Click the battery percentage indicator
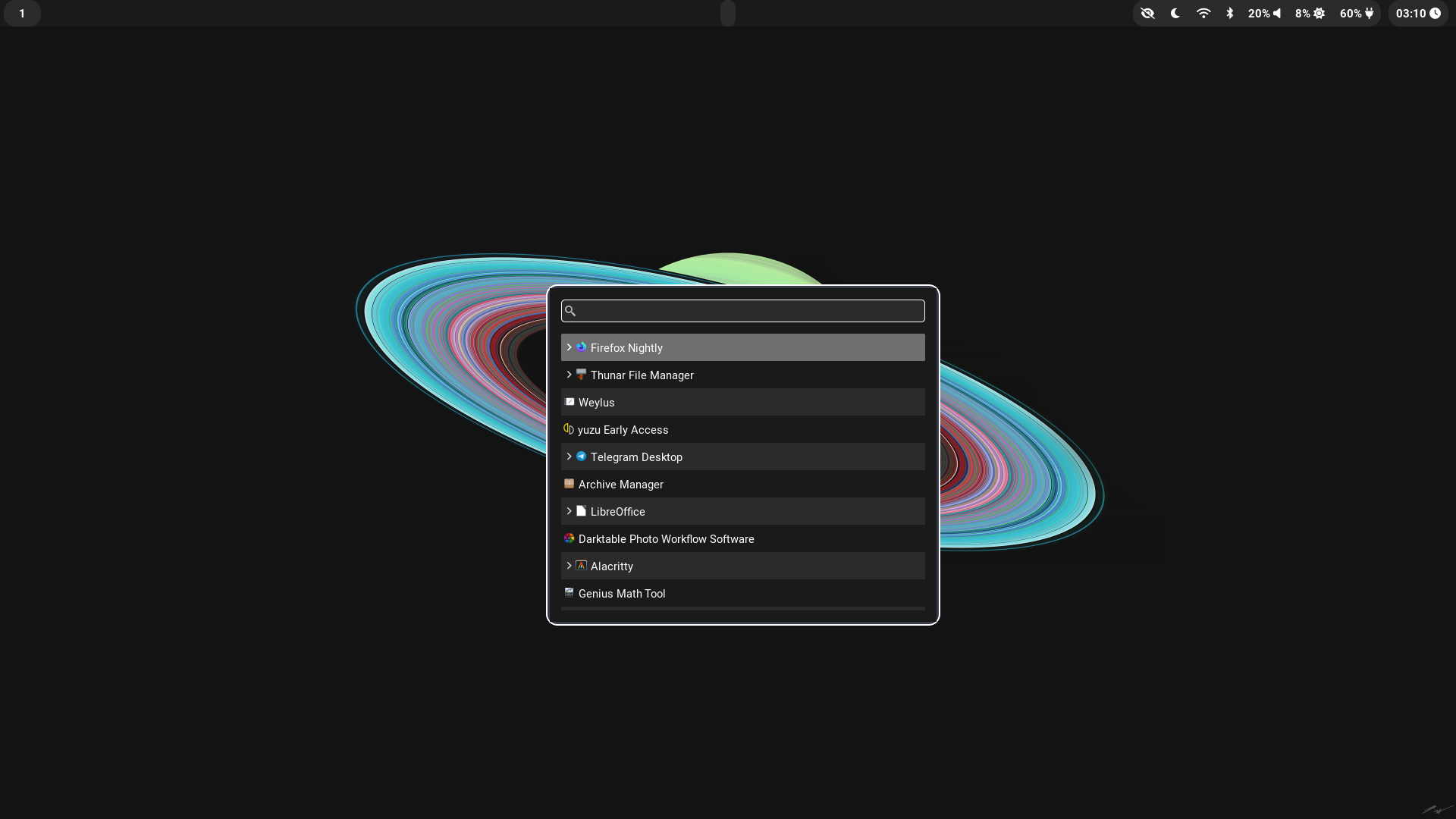Screen dimensions: 1456x819 [x=1356, y=13]
